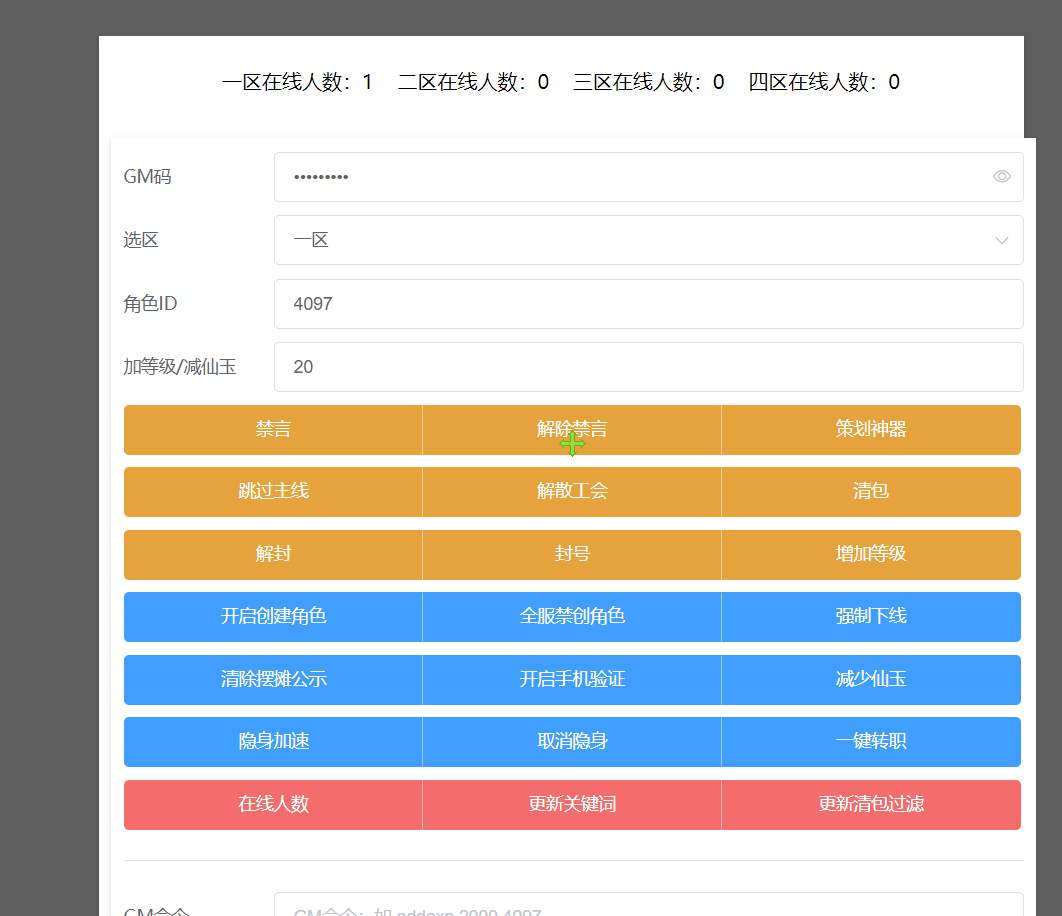Screen dimensions: 1062x916
Task: Click the 清包 button
Action: click(x=871, y=491)
